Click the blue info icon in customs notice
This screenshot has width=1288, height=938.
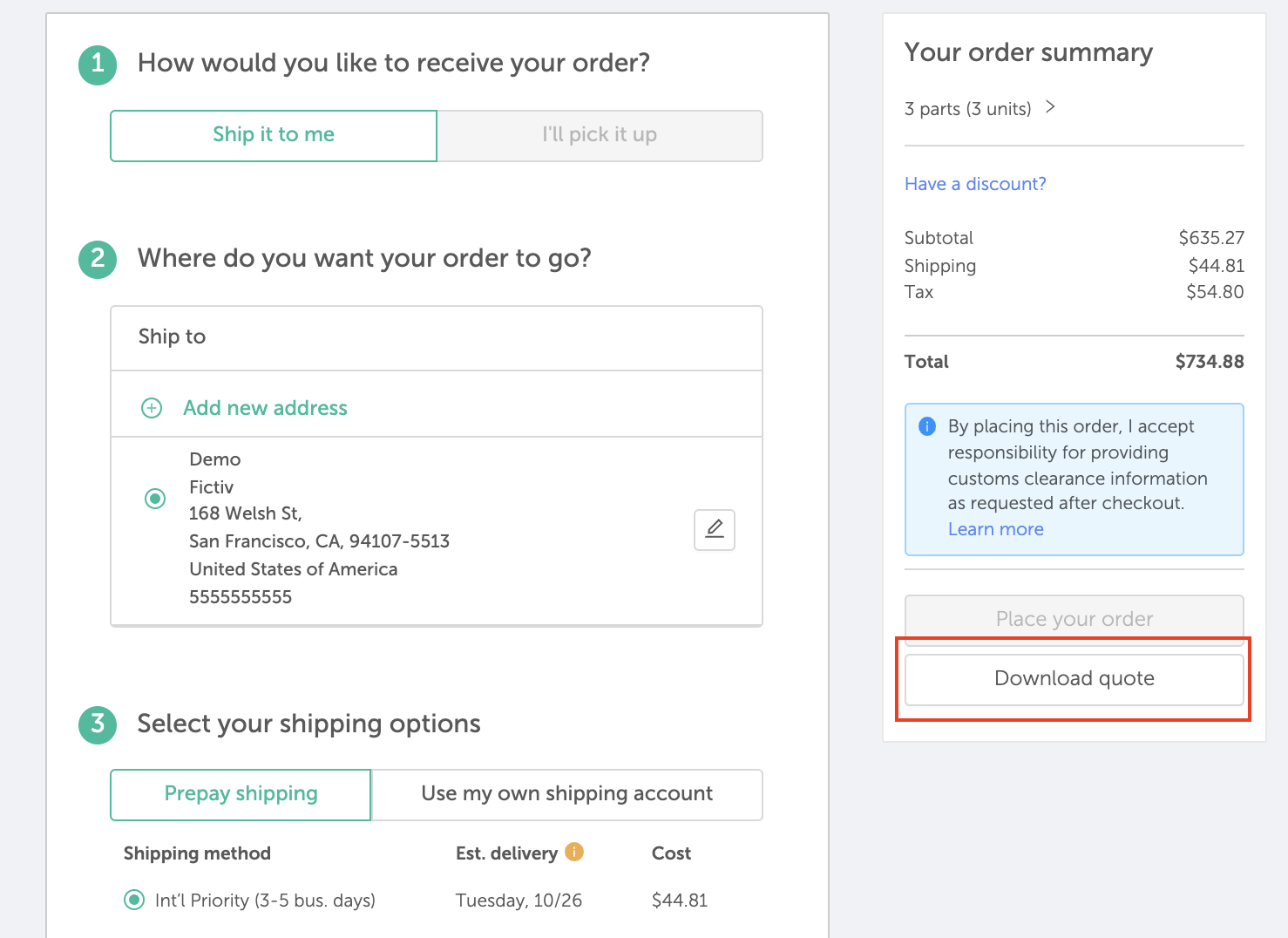click(x=927, y=426)
